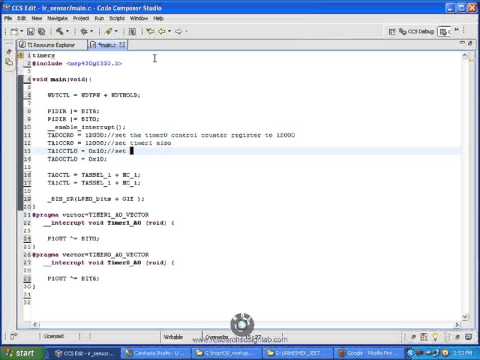Click the horizontal scrollbar right arrow
The image size is (480, 360).
[457, 324]
